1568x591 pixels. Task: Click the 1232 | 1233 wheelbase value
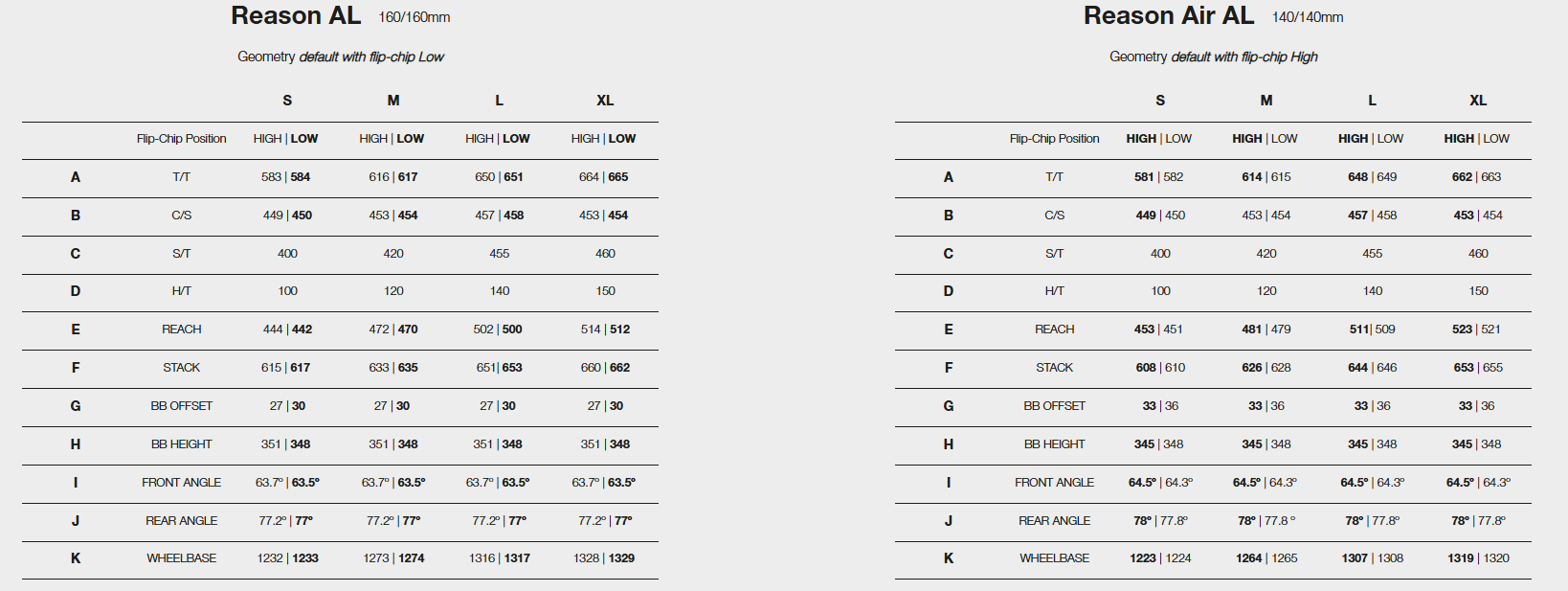(x=287, y=558)
